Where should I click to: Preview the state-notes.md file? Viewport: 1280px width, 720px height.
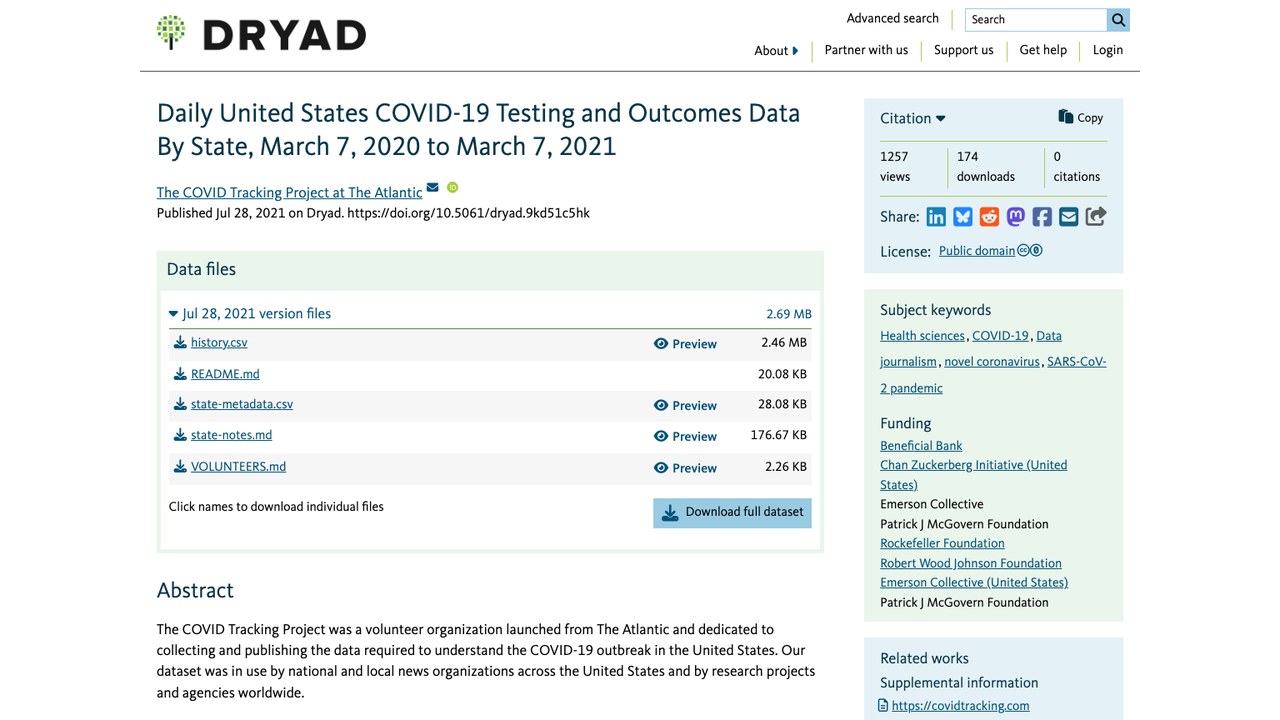pos(685,437)
